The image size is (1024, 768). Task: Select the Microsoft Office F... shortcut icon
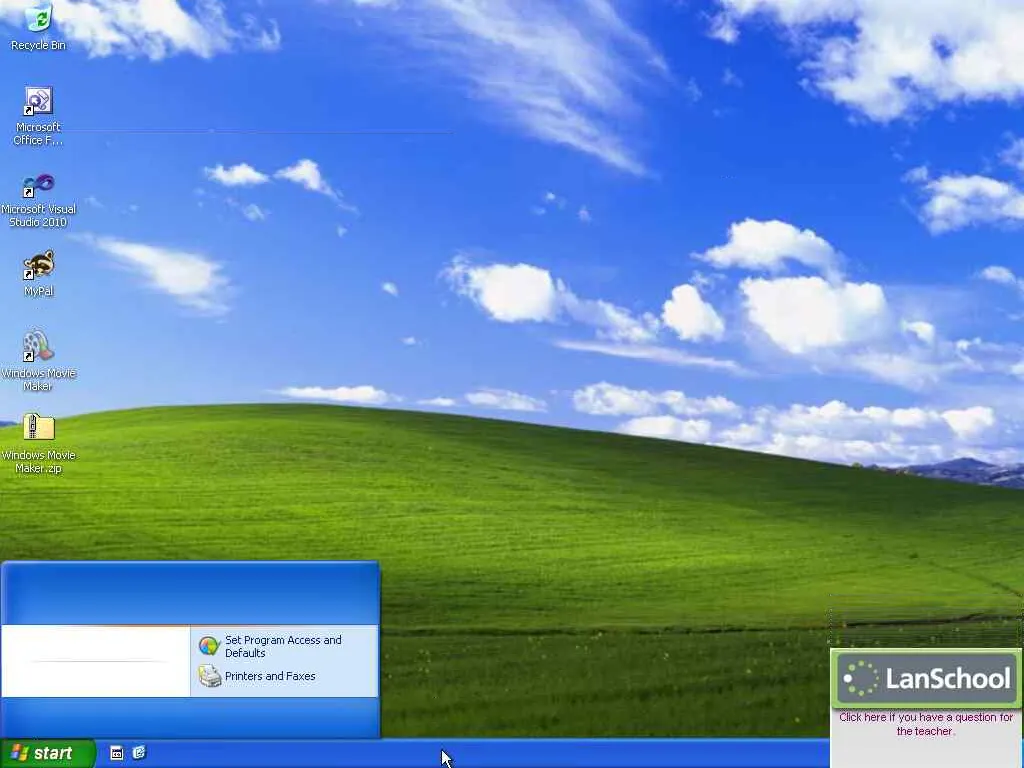tap(39, 116)
